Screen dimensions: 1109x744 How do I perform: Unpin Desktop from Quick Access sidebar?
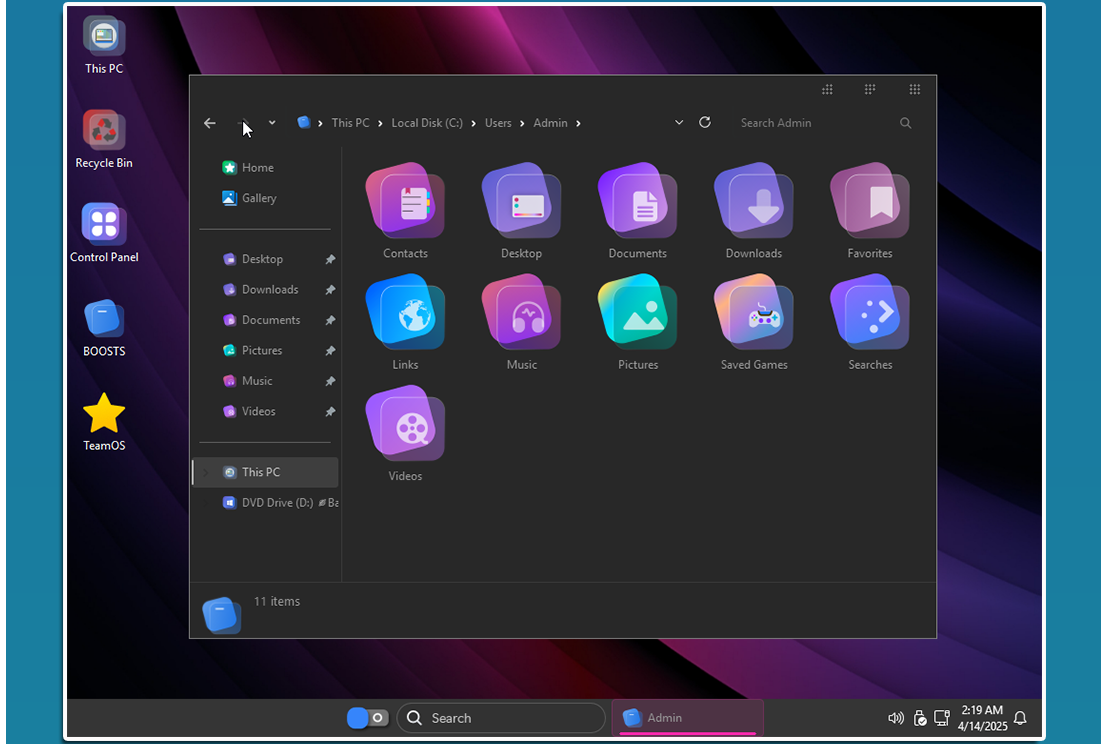330,260
